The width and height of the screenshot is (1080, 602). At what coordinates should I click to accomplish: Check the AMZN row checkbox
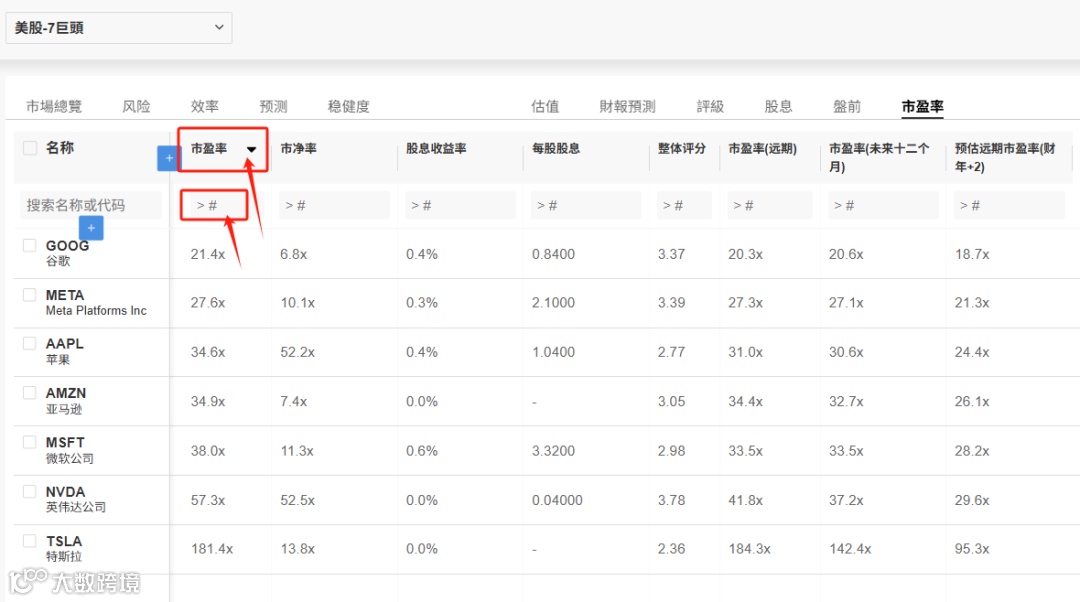(x=29, y=393)
